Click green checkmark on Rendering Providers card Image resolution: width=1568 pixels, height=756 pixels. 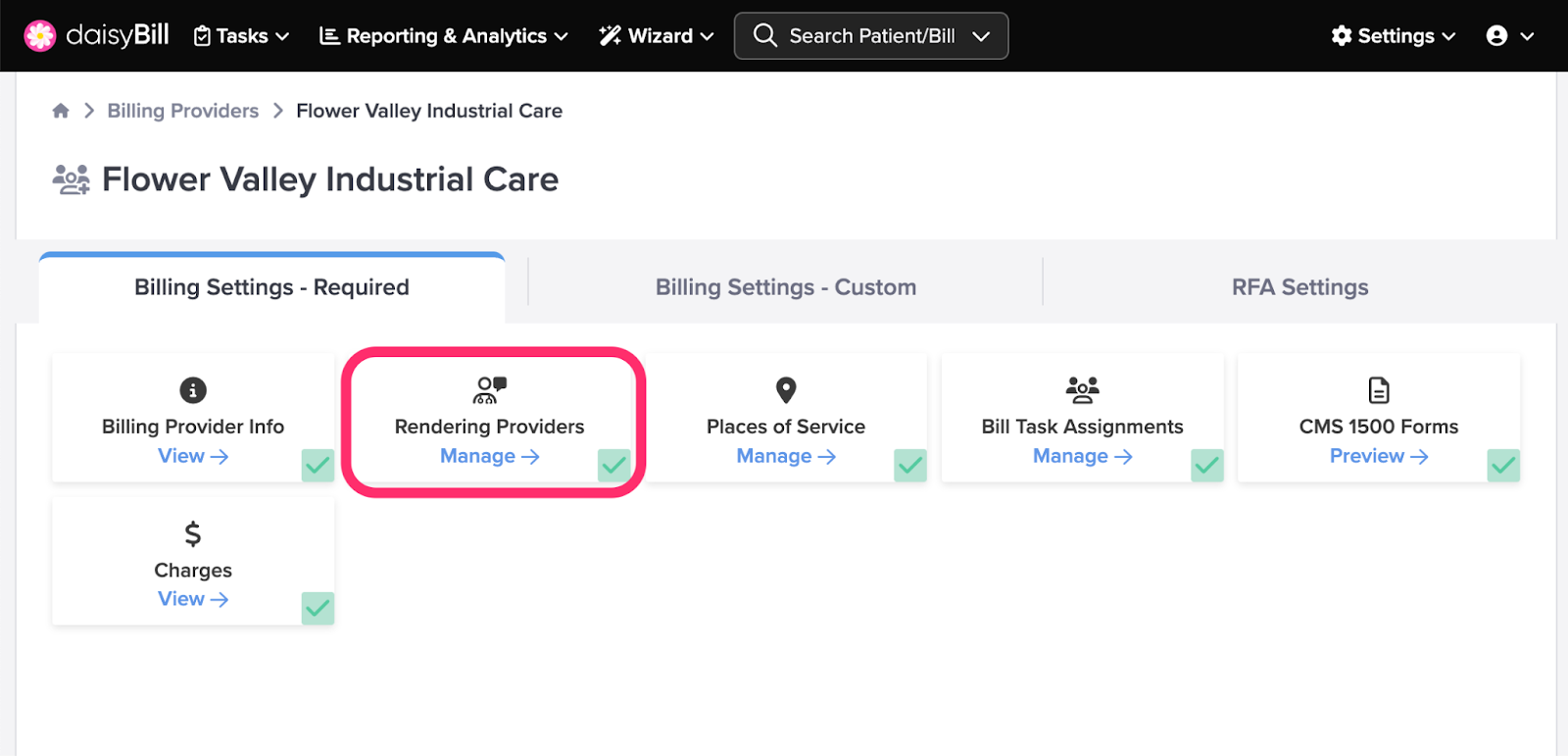tap(614, 465)
